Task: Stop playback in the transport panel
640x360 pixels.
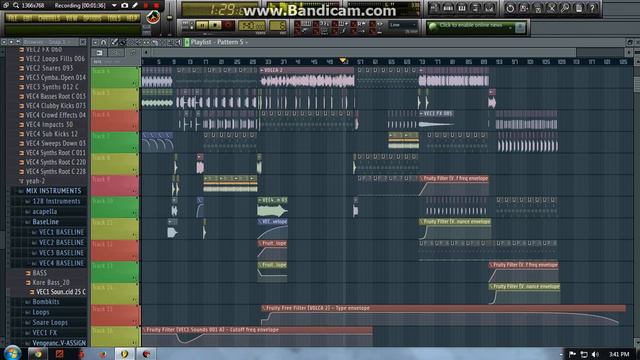Action: [x=215, y=25]
